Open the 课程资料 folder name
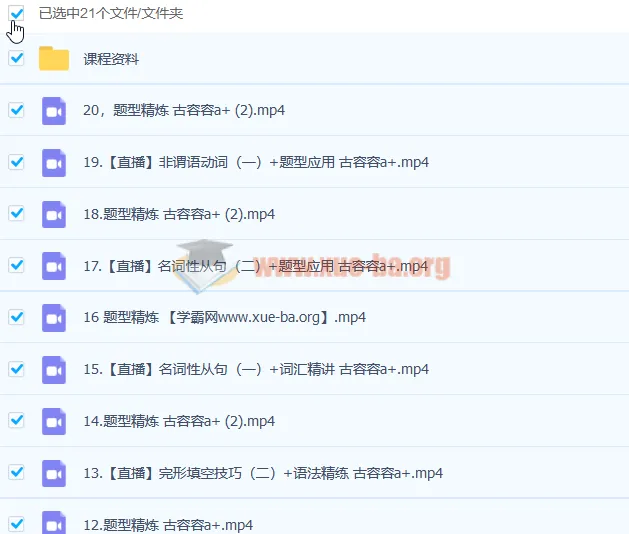 pyautogui.click(x=111, y=59)
